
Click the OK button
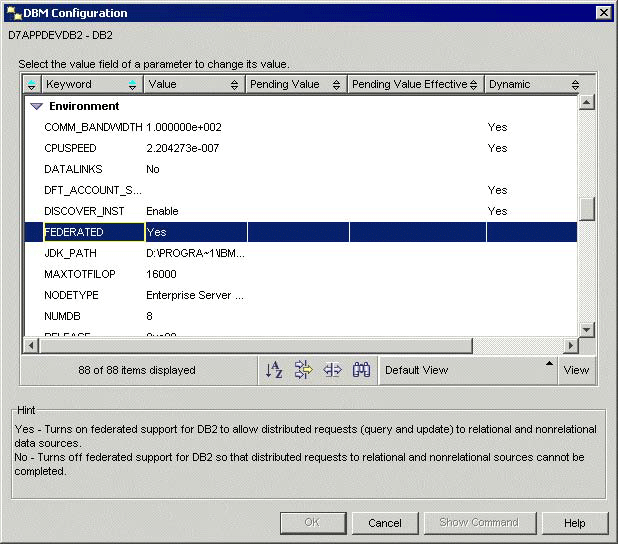pos(313,523)
